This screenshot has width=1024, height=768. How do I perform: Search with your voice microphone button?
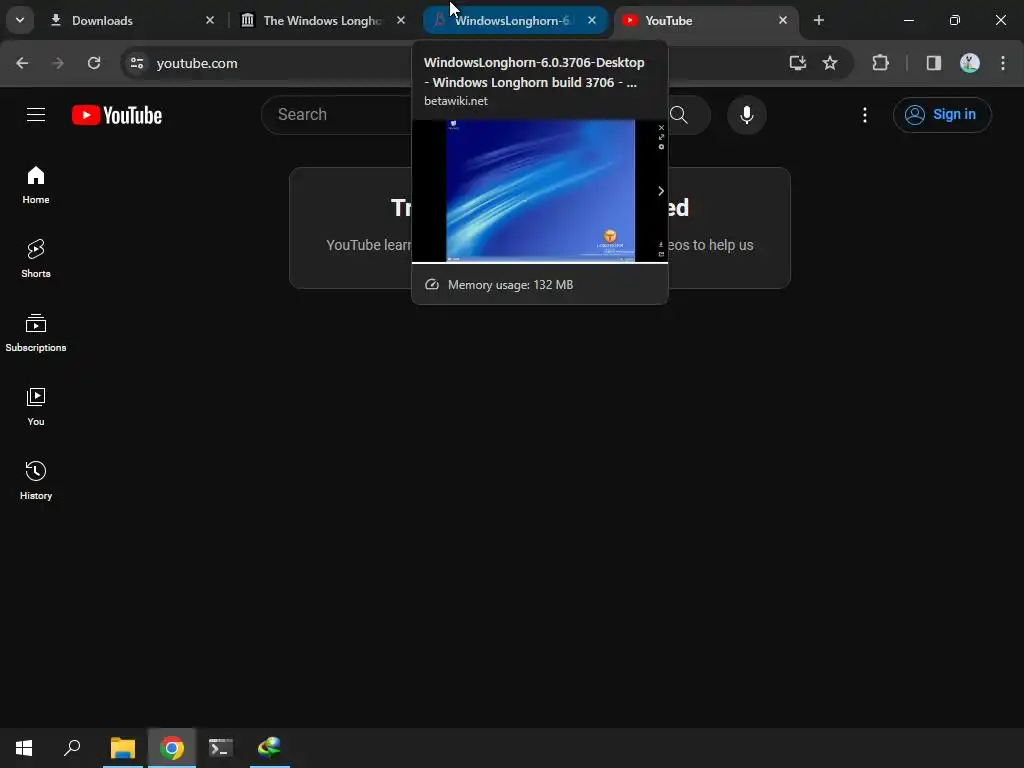pyautogui.click(x=746, y=115)
